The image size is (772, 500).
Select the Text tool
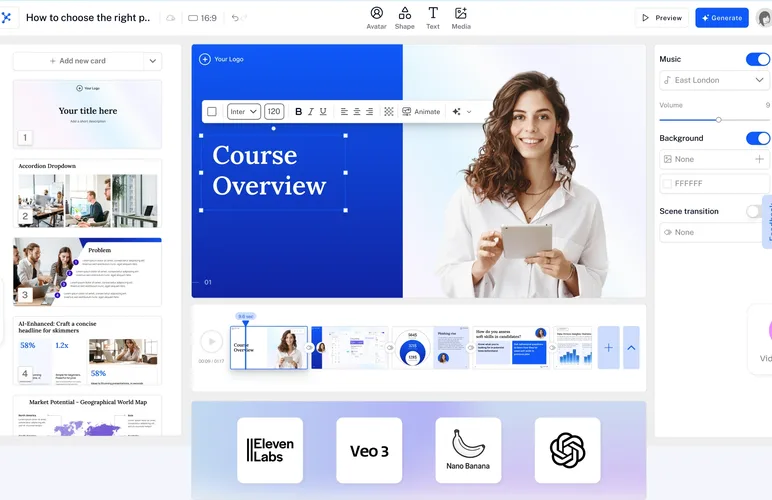pyautogui.click(x=433, y=18)
